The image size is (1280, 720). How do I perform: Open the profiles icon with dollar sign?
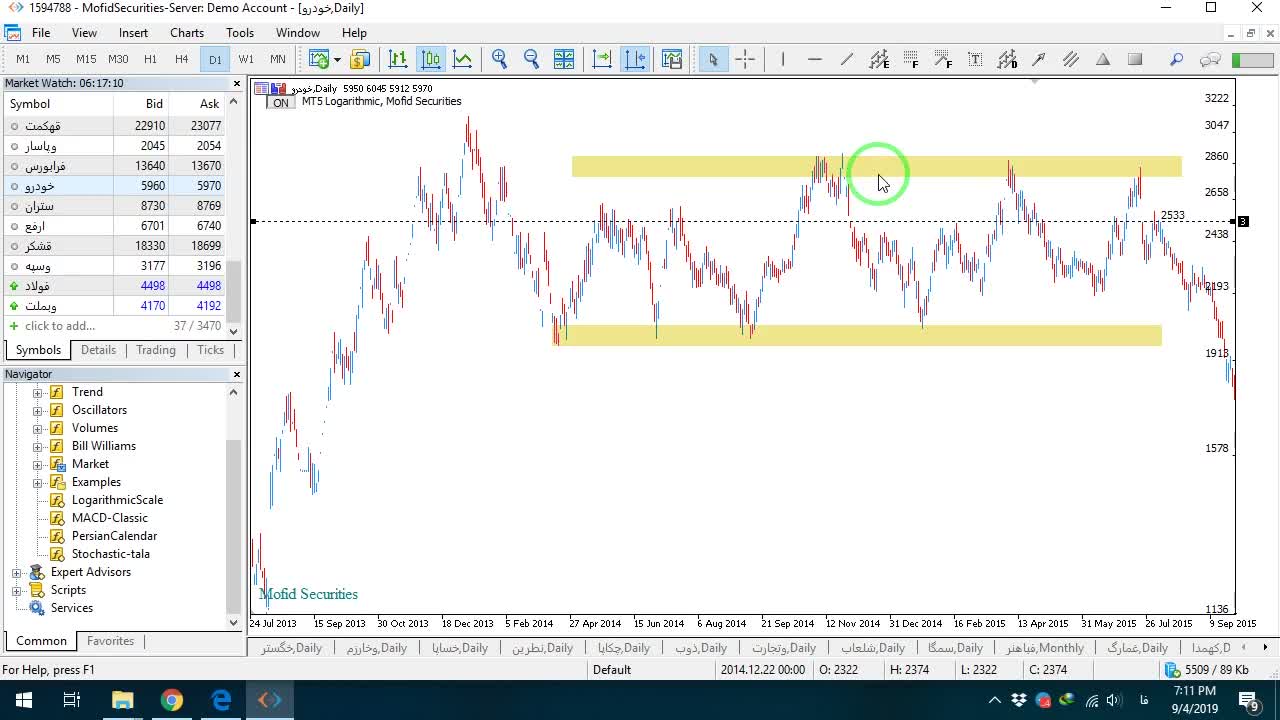click(x=360, y=60)
